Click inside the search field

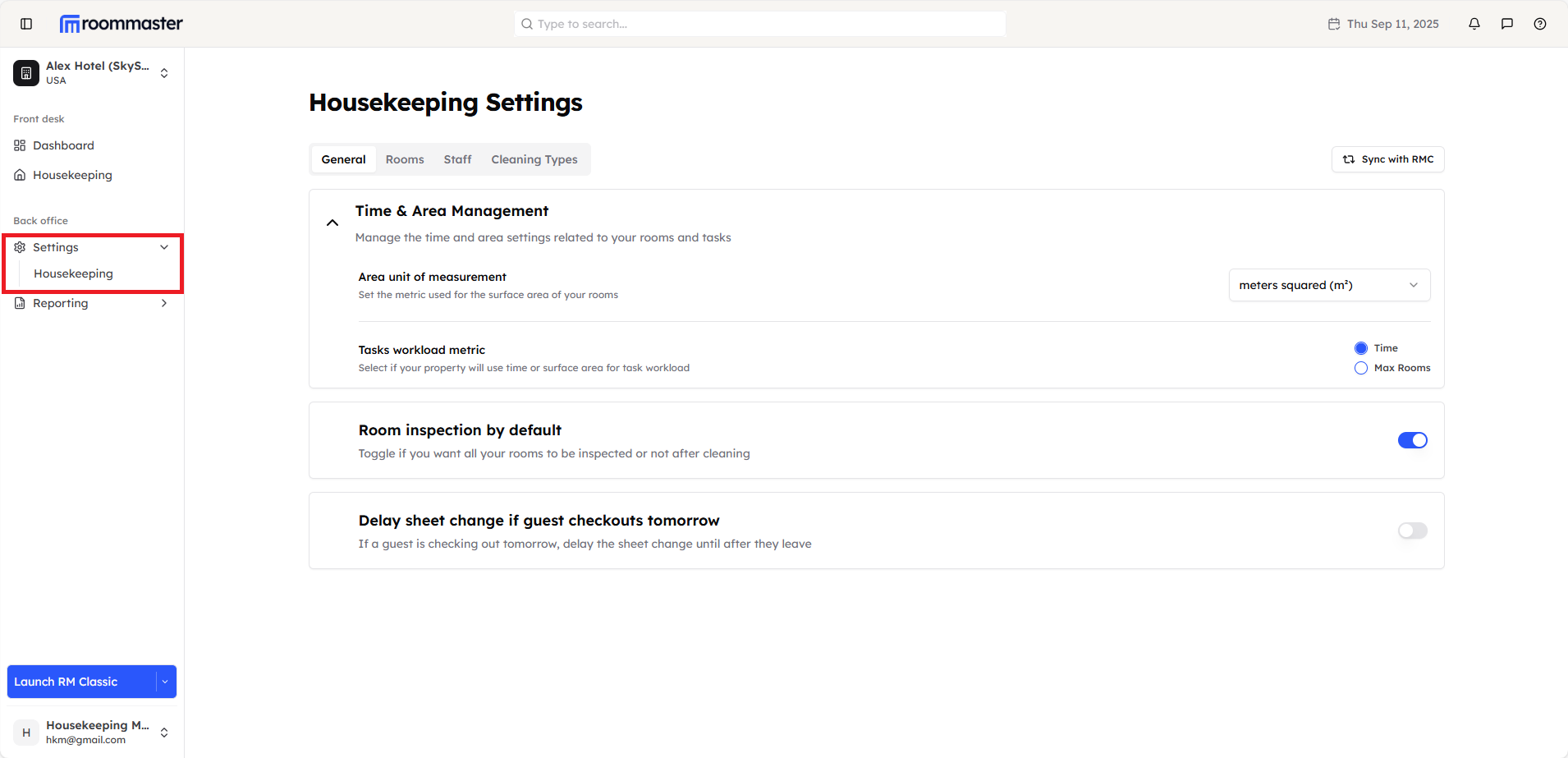click(x=759, y=24)
